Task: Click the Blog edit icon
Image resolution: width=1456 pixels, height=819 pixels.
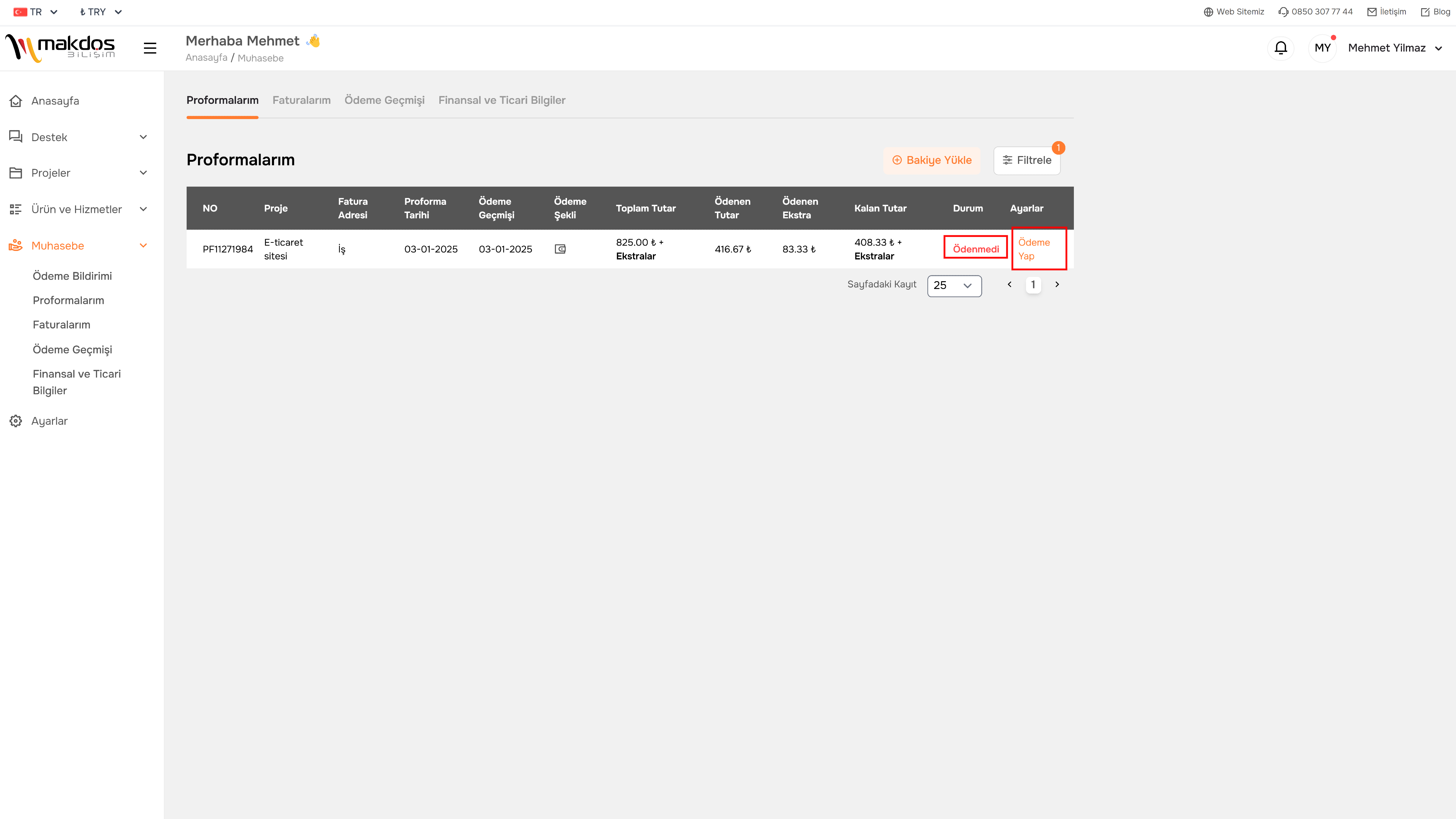Action: (1425, 12)
